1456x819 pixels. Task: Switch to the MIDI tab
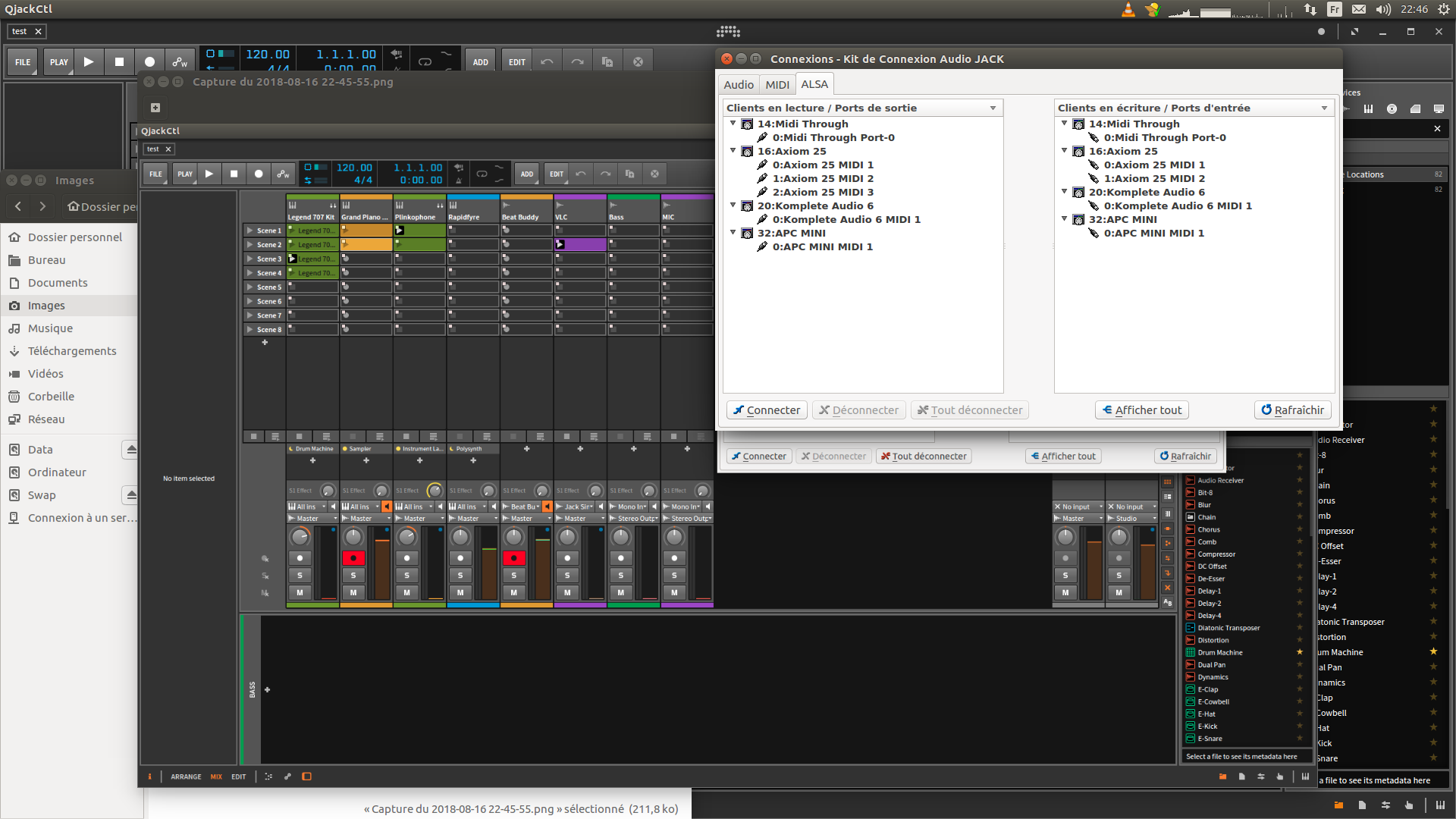point(777,84)
